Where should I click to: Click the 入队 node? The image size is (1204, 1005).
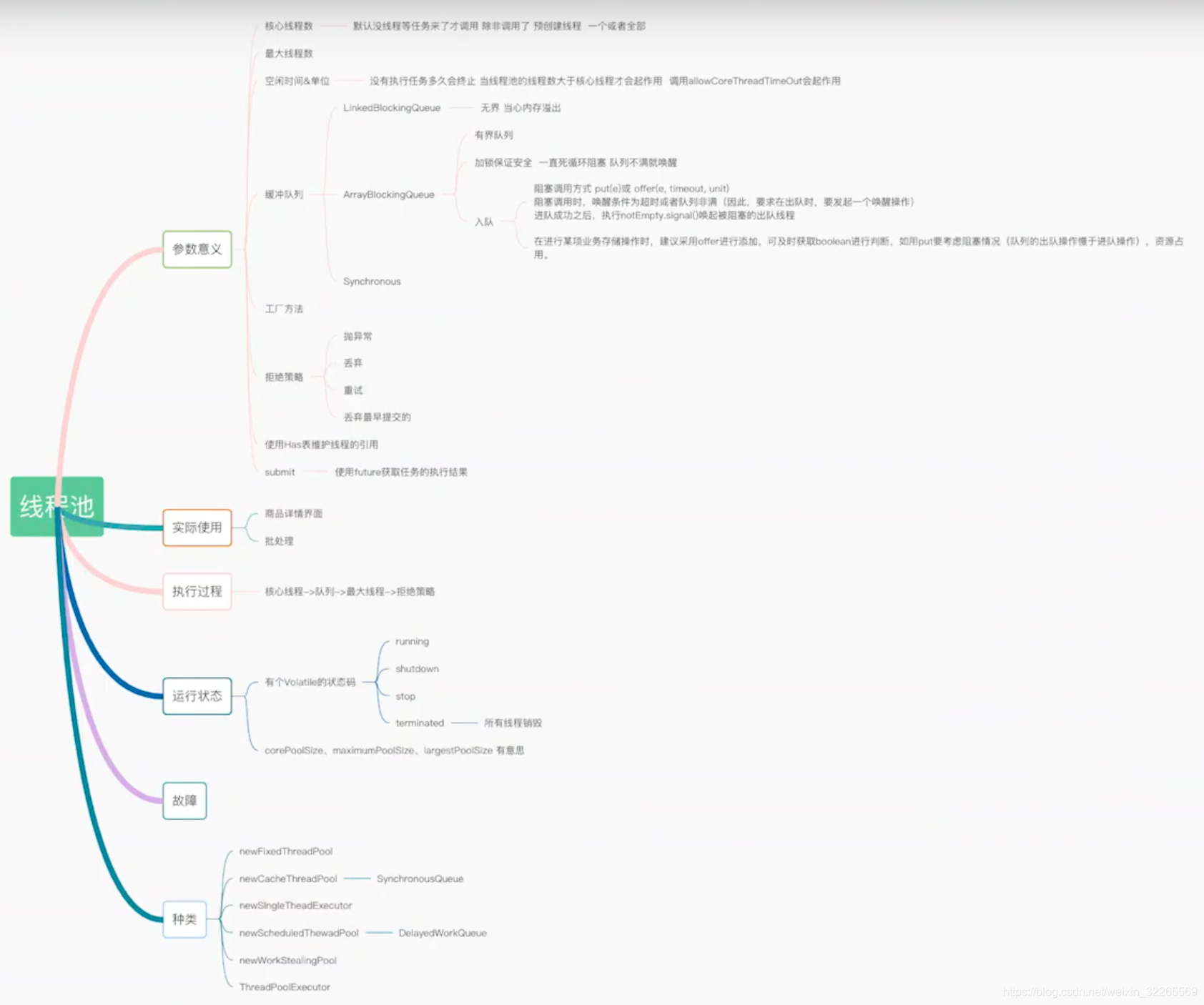point(484,222)
